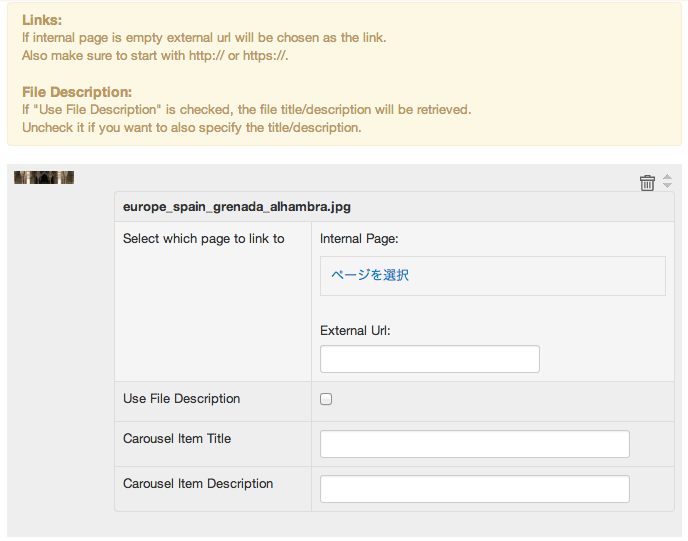The width and height of the screenshot is (688, 541).
Task: Click the "File Description:" help heading
Action: click(x=77, y=92)
